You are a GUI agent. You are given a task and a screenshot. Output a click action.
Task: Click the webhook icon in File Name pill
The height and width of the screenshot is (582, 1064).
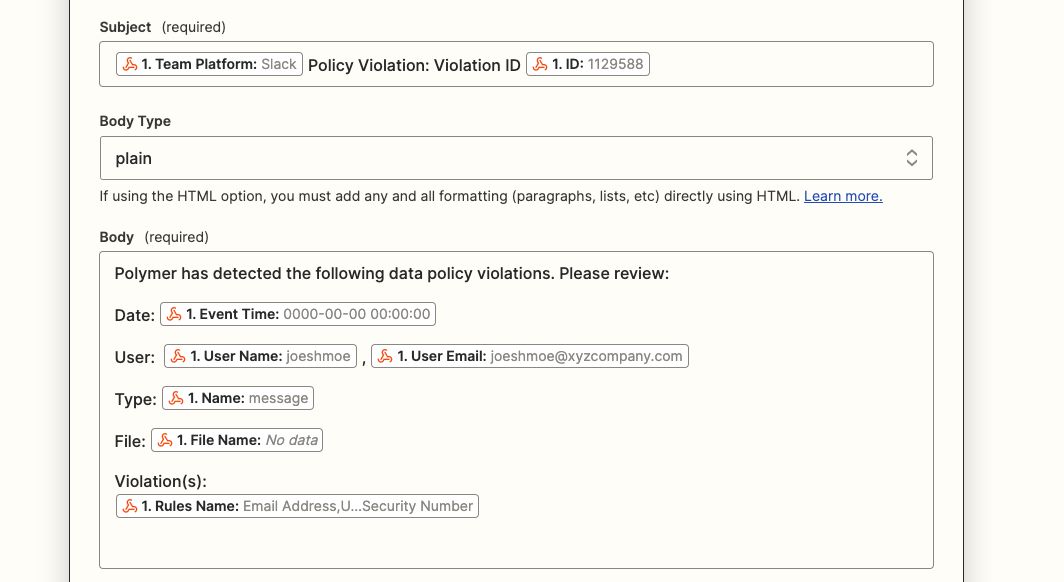tap(166, 440)
